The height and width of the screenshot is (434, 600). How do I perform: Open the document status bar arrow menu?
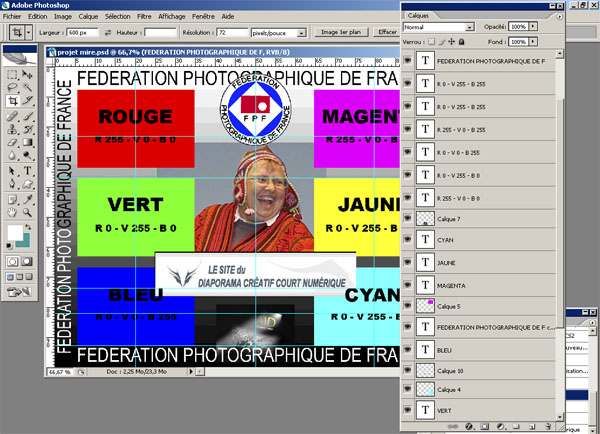(191, 371)
